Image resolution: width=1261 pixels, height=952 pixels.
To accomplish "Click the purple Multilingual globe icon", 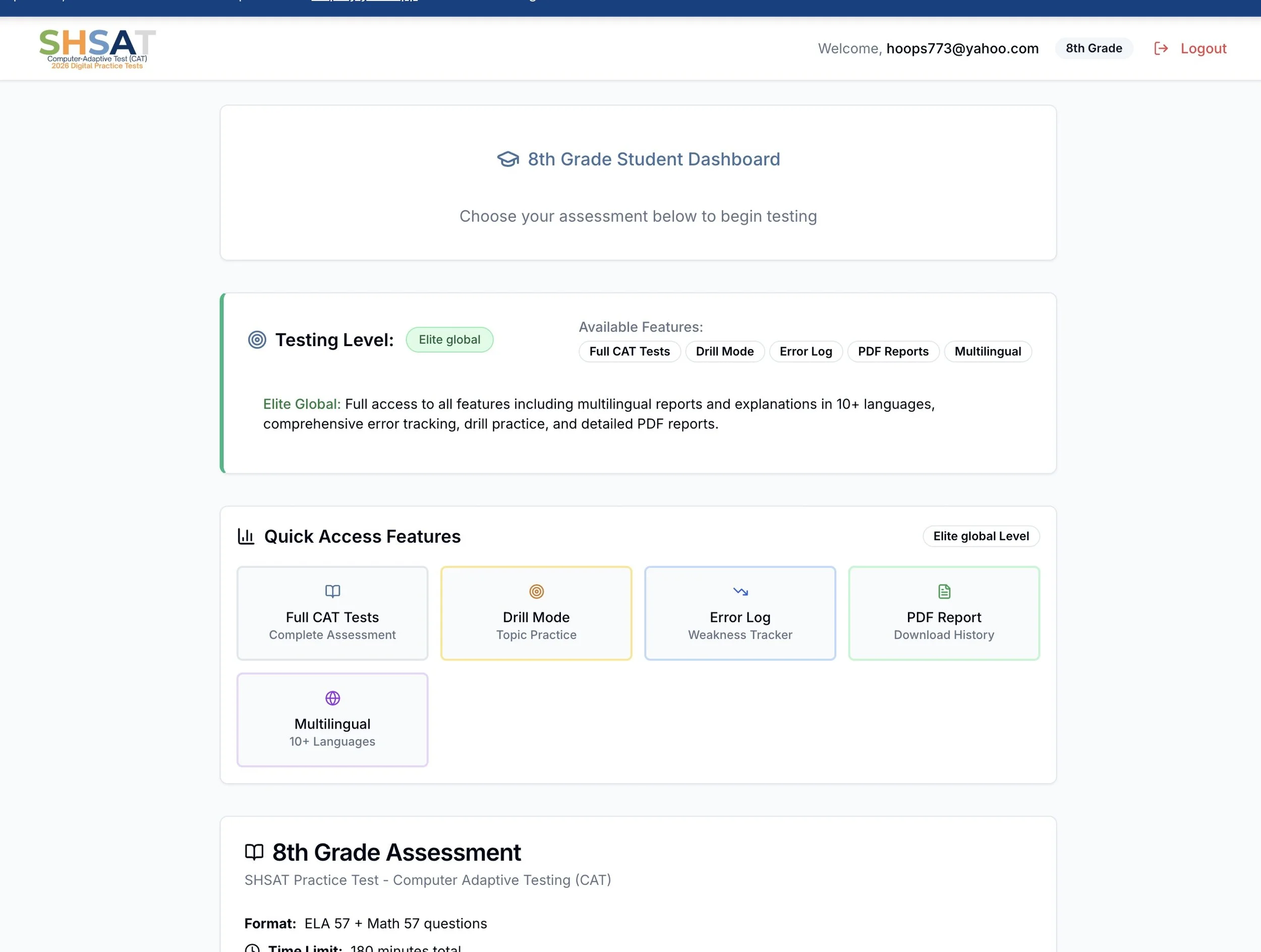I will [332, 698].
